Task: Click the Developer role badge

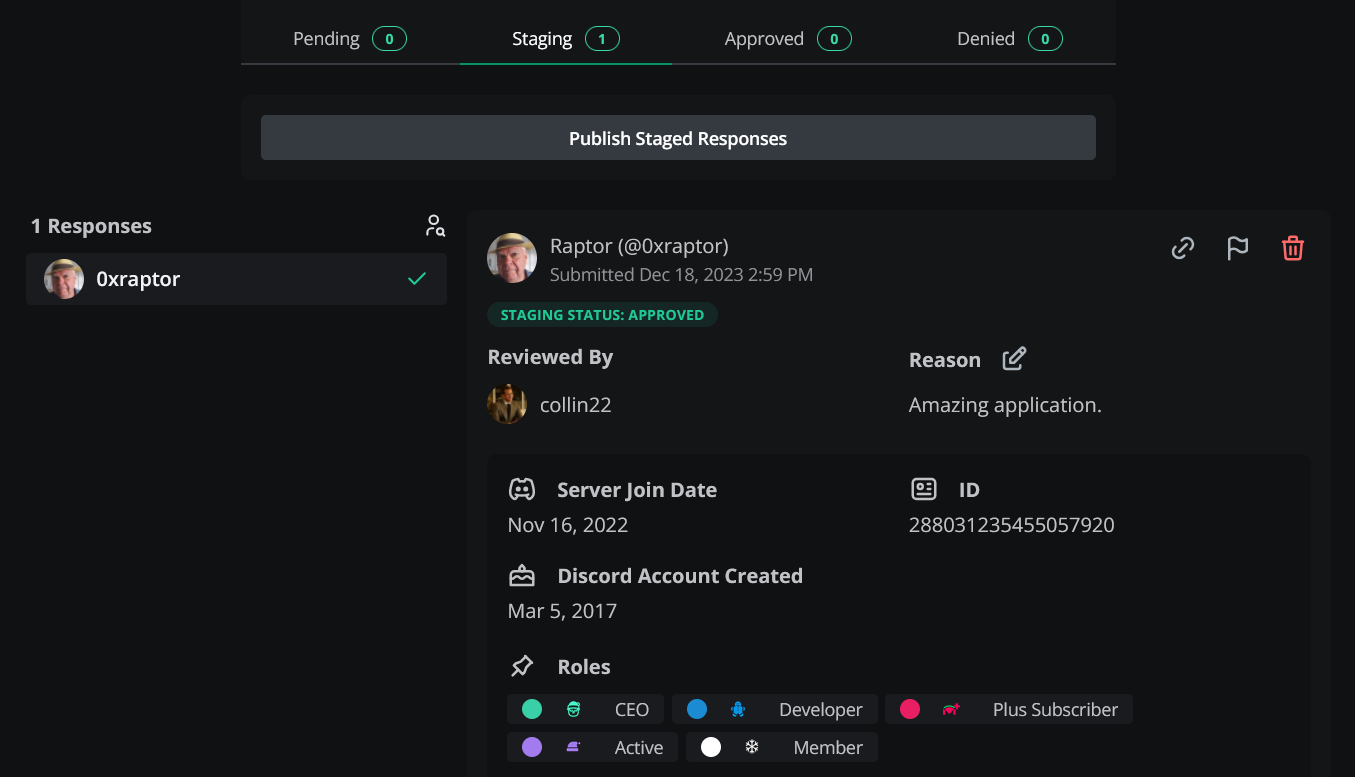Action: [x=775, y=709]
